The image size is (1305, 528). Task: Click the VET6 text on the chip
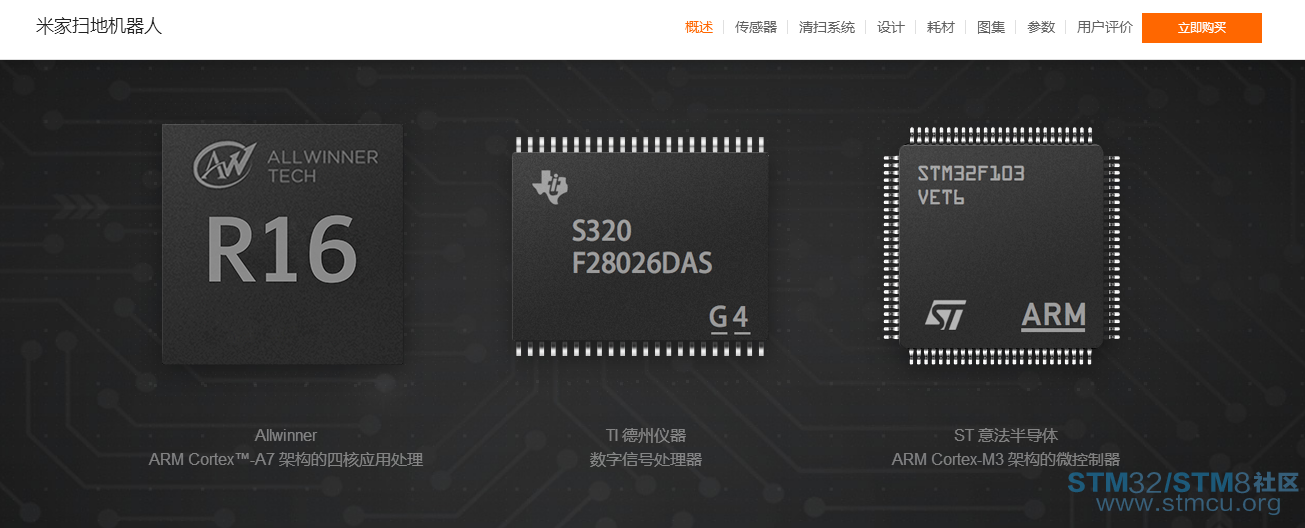click(x=941, y=197)
